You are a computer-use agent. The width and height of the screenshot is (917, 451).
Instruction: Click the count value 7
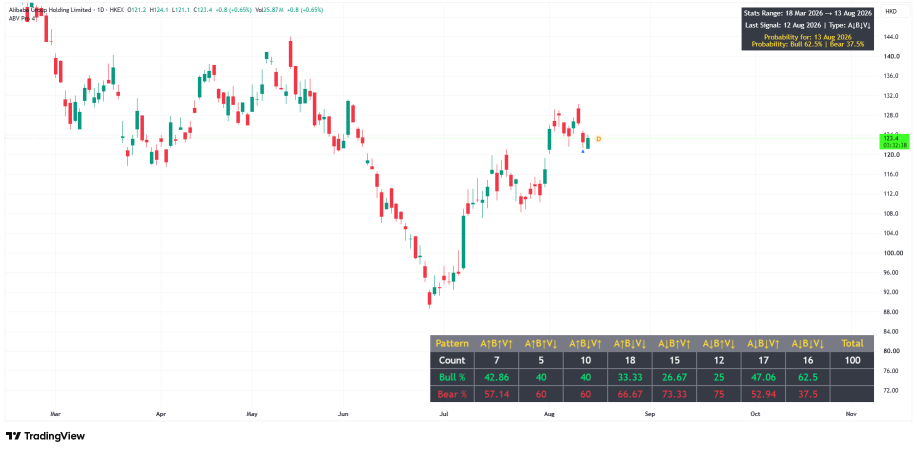[496, 360]
